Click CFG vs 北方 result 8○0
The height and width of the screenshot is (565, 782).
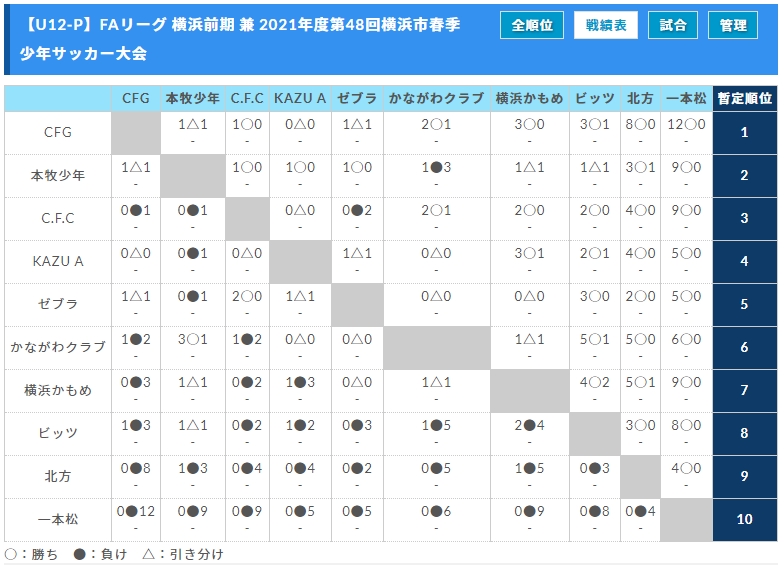[x=640, y=124]
